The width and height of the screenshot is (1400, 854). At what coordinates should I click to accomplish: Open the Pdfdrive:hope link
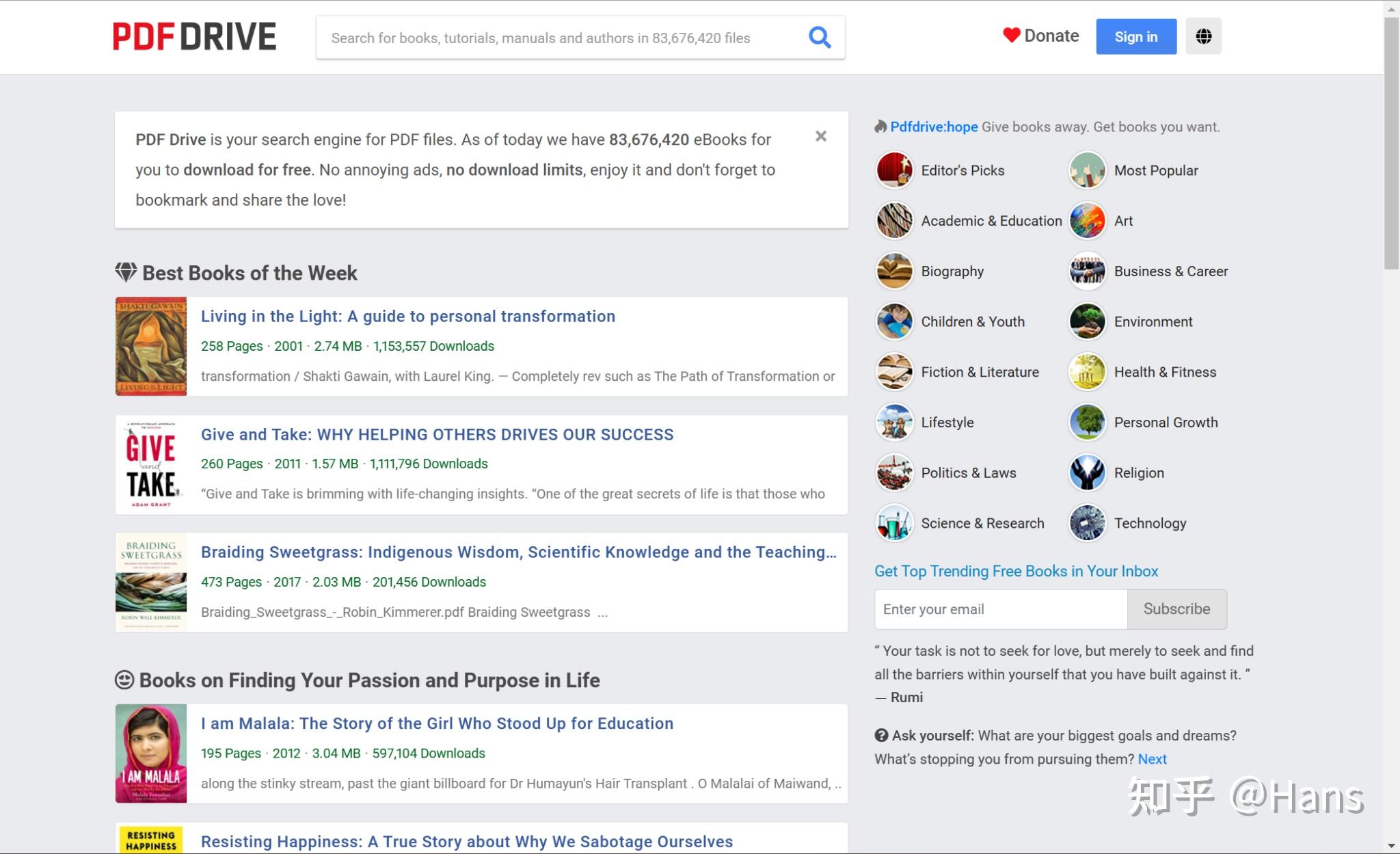pos(933,126)
